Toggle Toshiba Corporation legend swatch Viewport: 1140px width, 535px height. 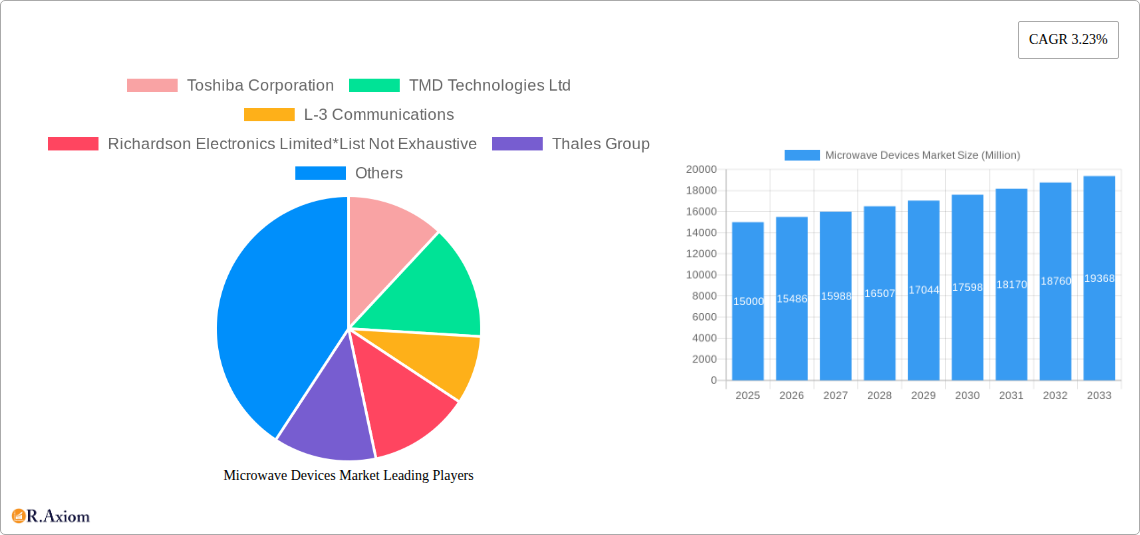pyautogui.click(x=152, y=85)
